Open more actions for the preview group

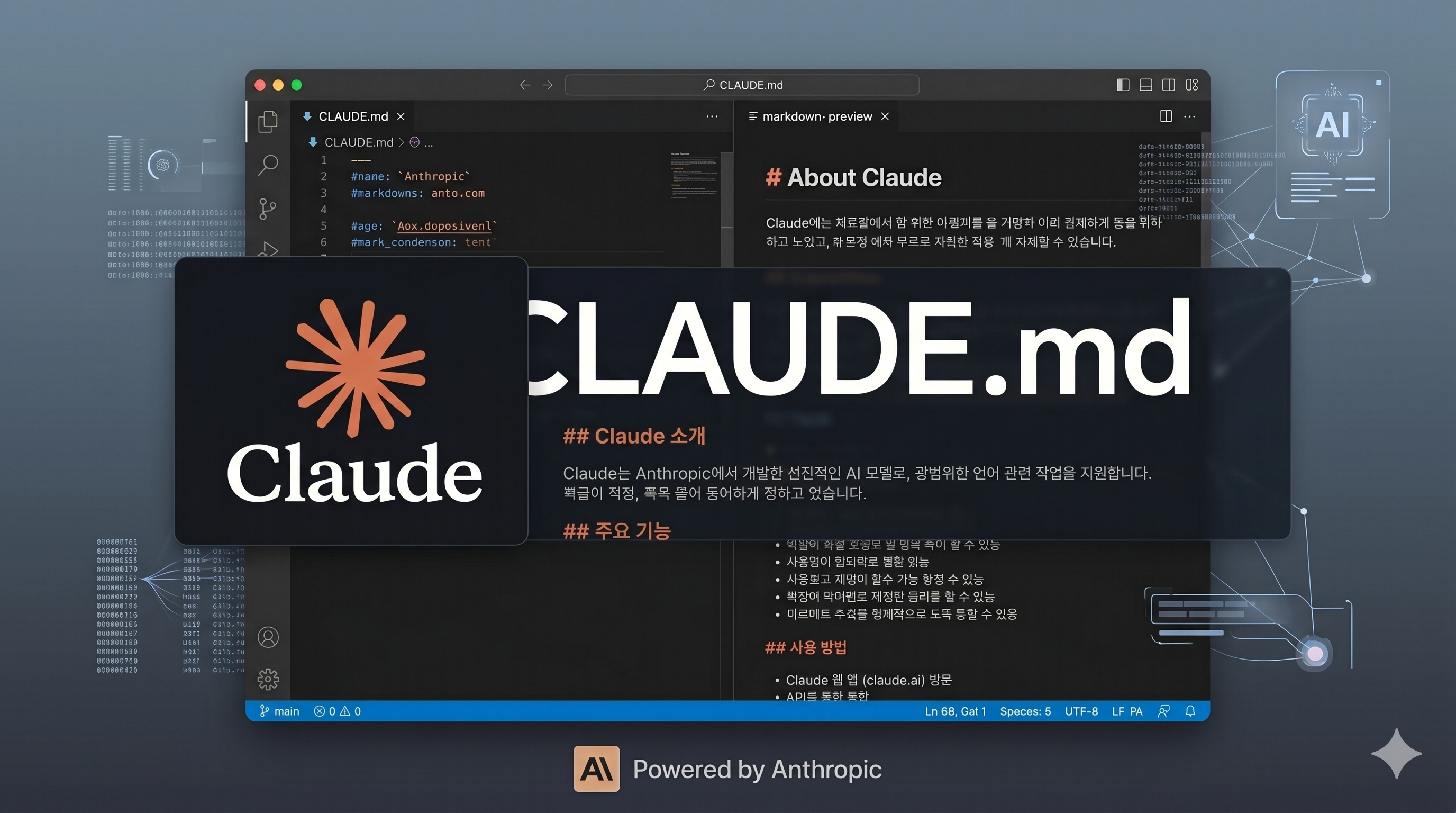[1190, 116]
